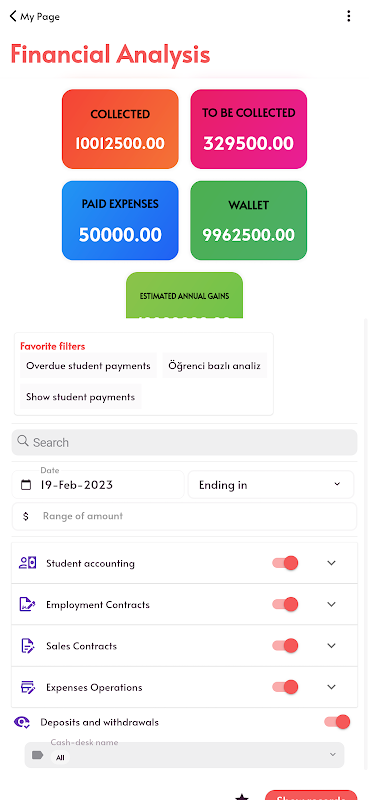The width and height of the screenshot is (369, 800).
Task: Click the eye icon beside Deposits and withdrawals
Action: [22, 722]
